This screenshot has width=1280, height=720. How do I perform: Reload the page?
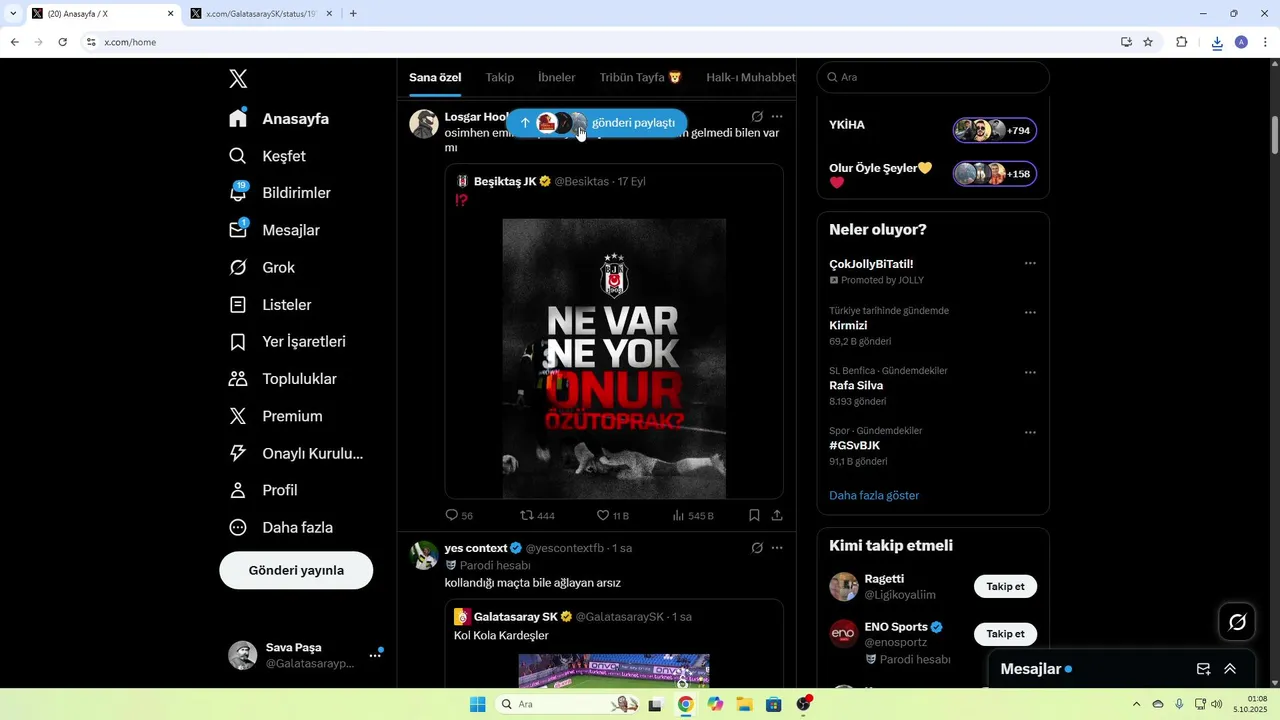point(62,42)
